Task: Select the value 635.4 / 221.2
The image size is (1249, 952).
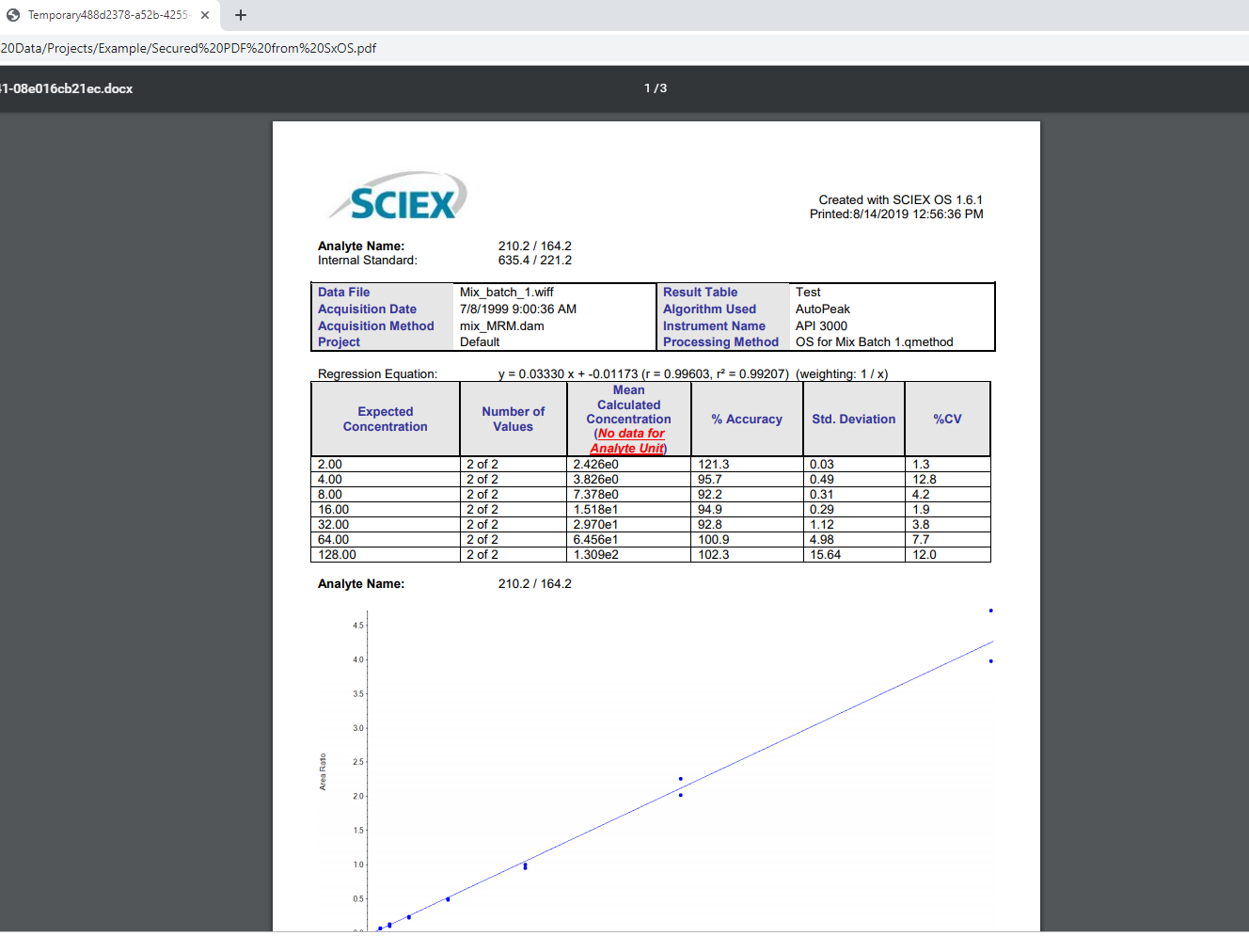Action: [535, 260]
